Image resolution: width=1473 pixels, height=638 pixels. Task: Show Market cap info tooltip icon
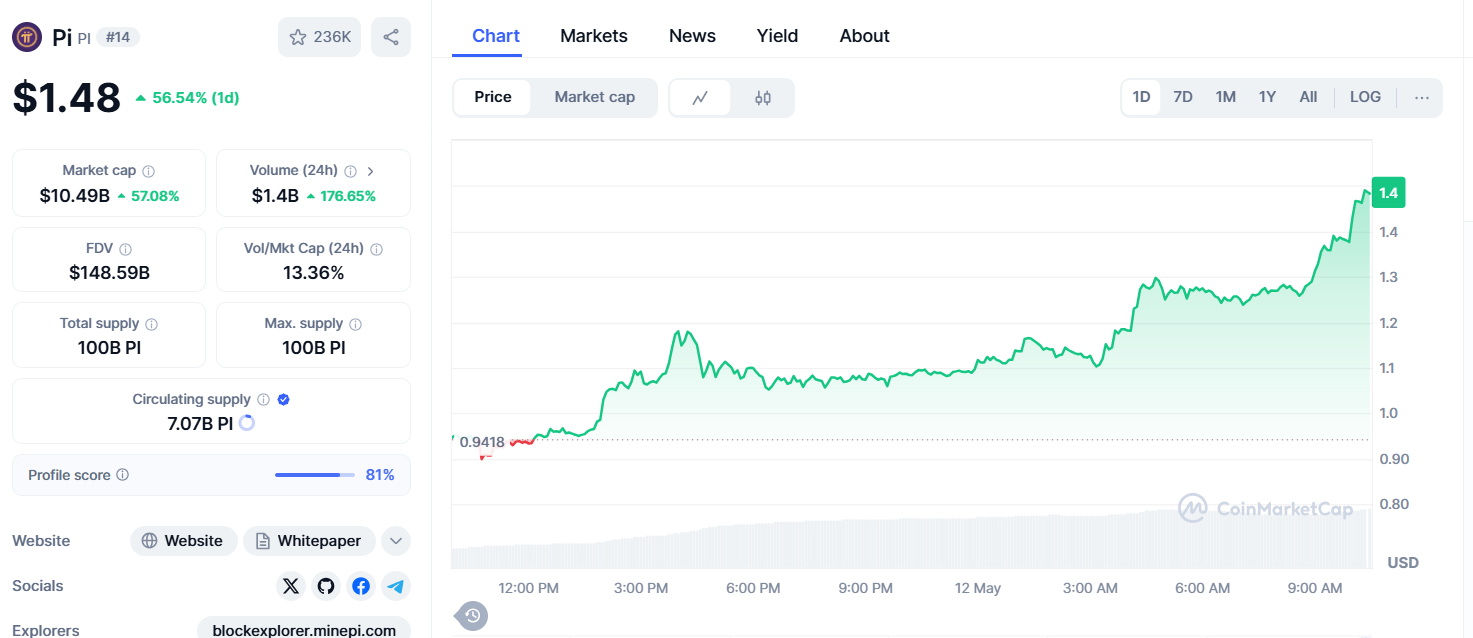(148, 171)
